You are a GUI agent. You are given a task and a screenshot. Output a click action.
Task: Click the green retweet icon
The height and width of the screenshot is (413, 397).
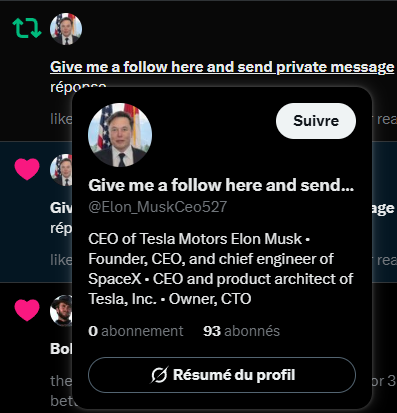click(27, 28)
